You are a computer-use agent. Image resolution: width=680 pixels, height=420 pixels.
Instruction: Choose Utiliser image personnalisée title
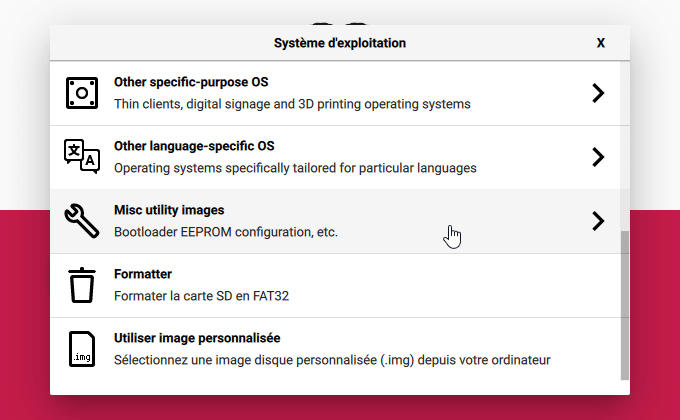197,338
